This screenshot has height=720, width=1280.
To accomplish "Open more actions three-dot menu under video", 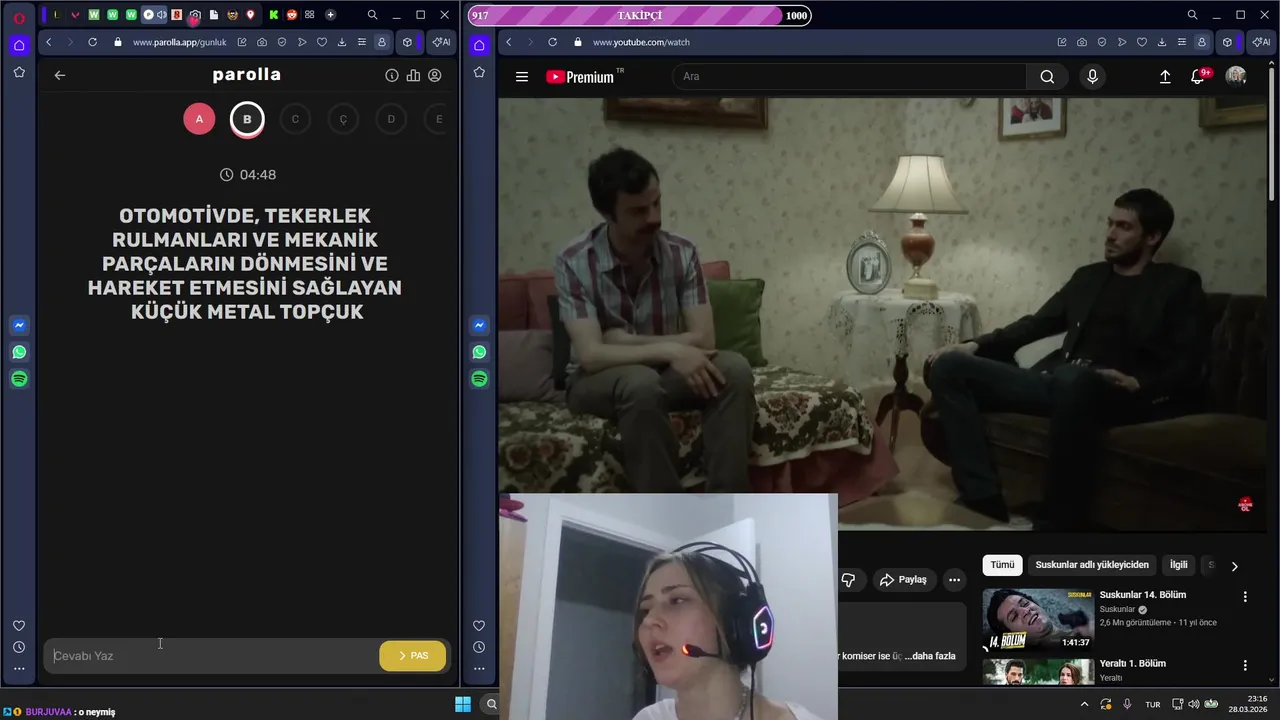I will click(x=954, y=580).
